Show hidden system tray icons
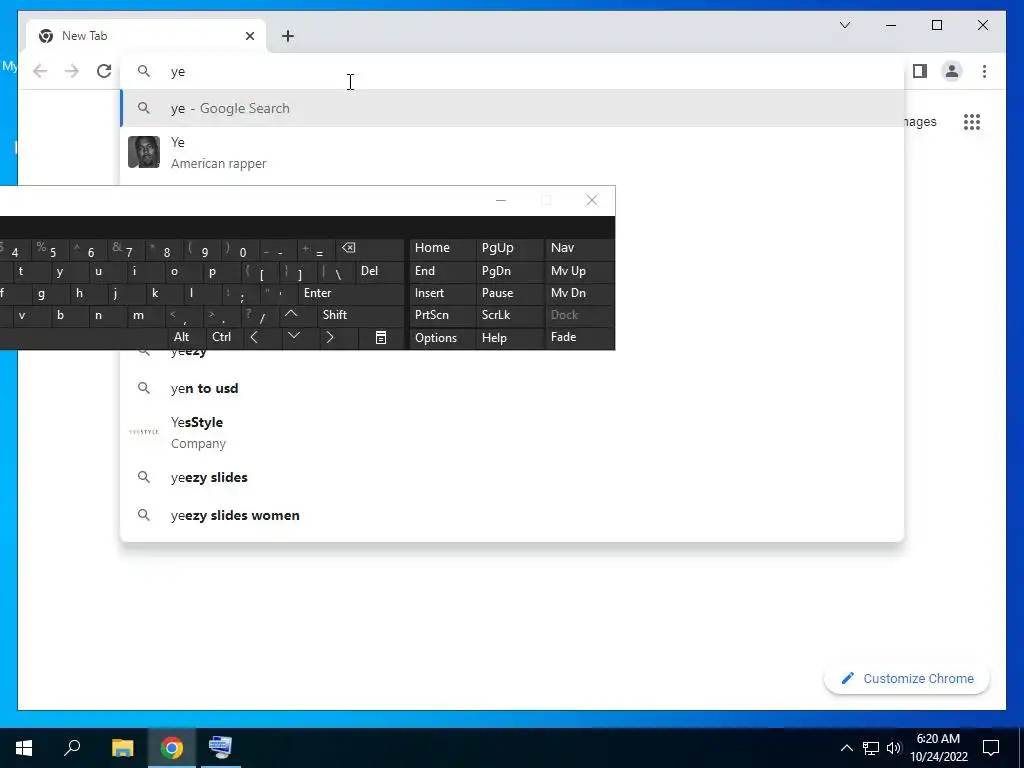The height and width of the screenshot is (768, 1024). click(x=846, y=748)
